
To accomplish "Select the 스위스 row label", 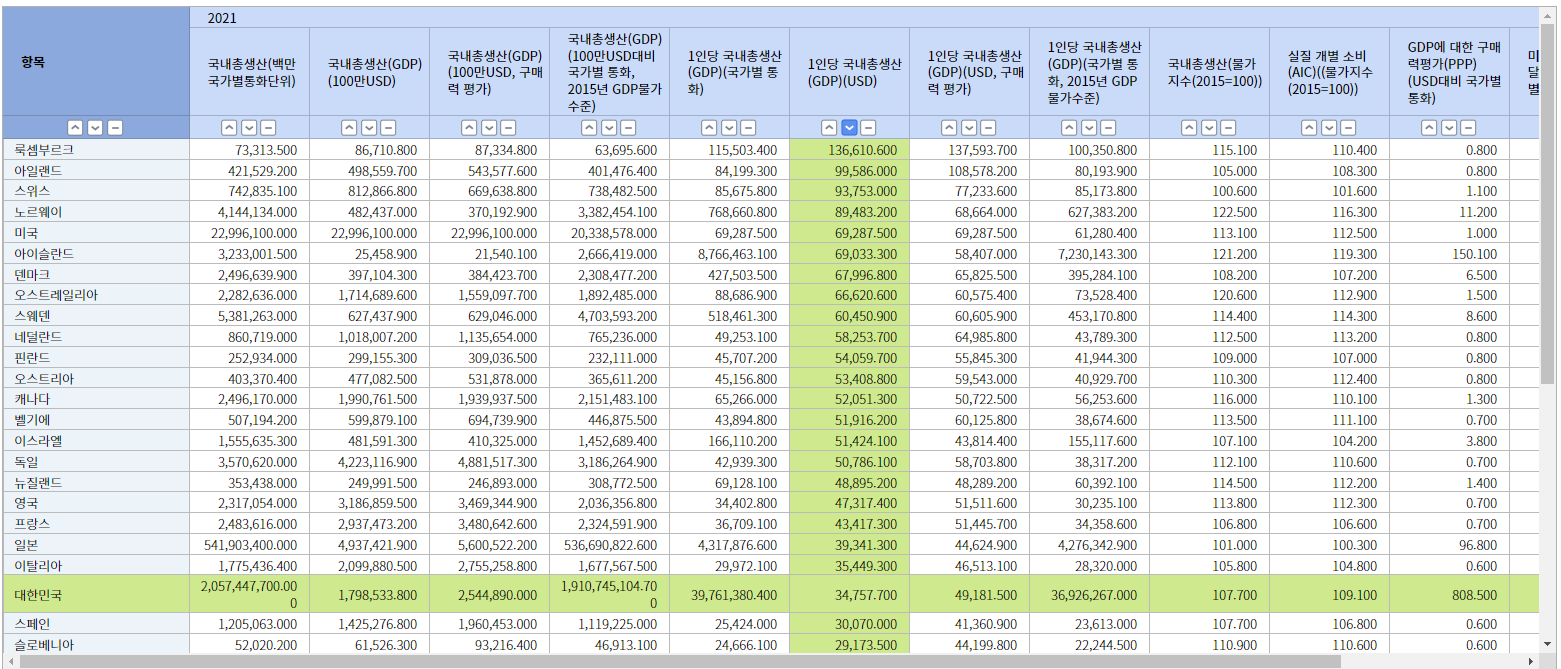I will point(32,191).
